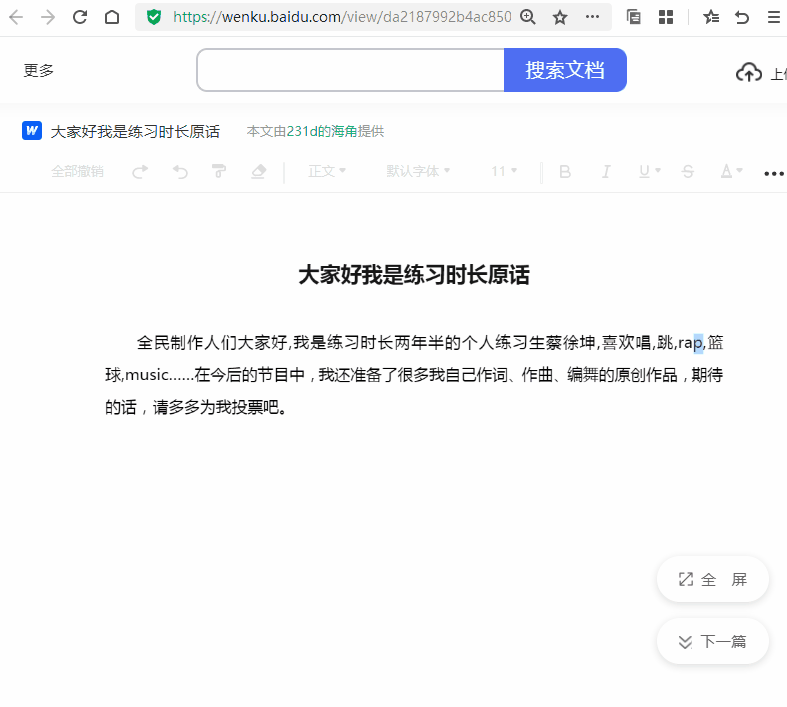The image size is (787, 707).
Task: Toggle italic formatting
Action: (x=605, y=172)
